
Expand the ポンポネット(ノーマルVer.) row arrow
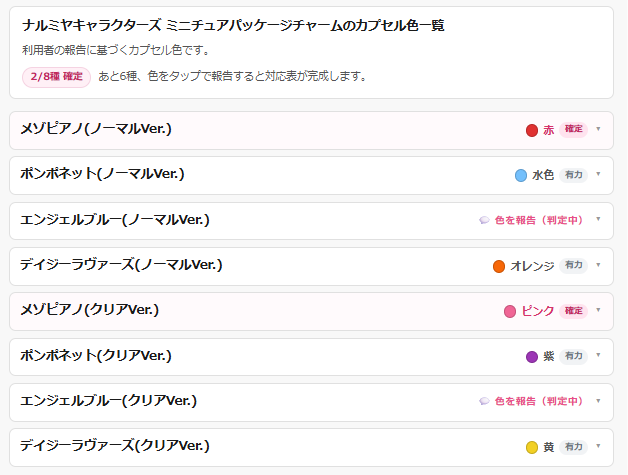[598, 174]
